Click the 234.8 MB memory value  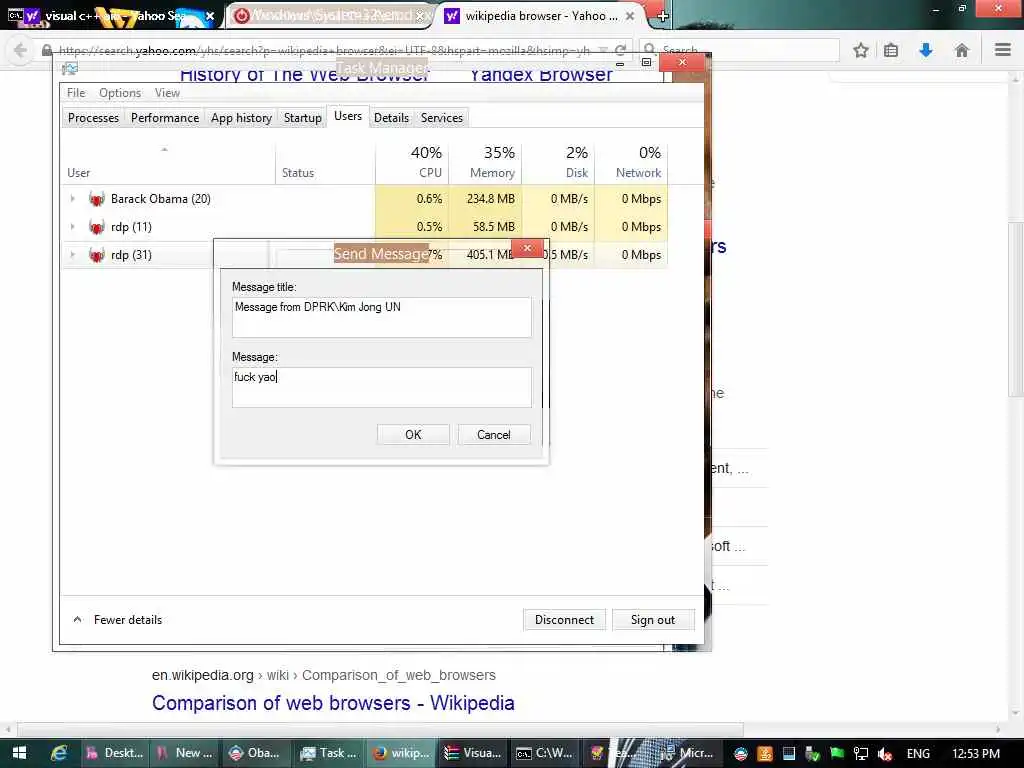490,199
